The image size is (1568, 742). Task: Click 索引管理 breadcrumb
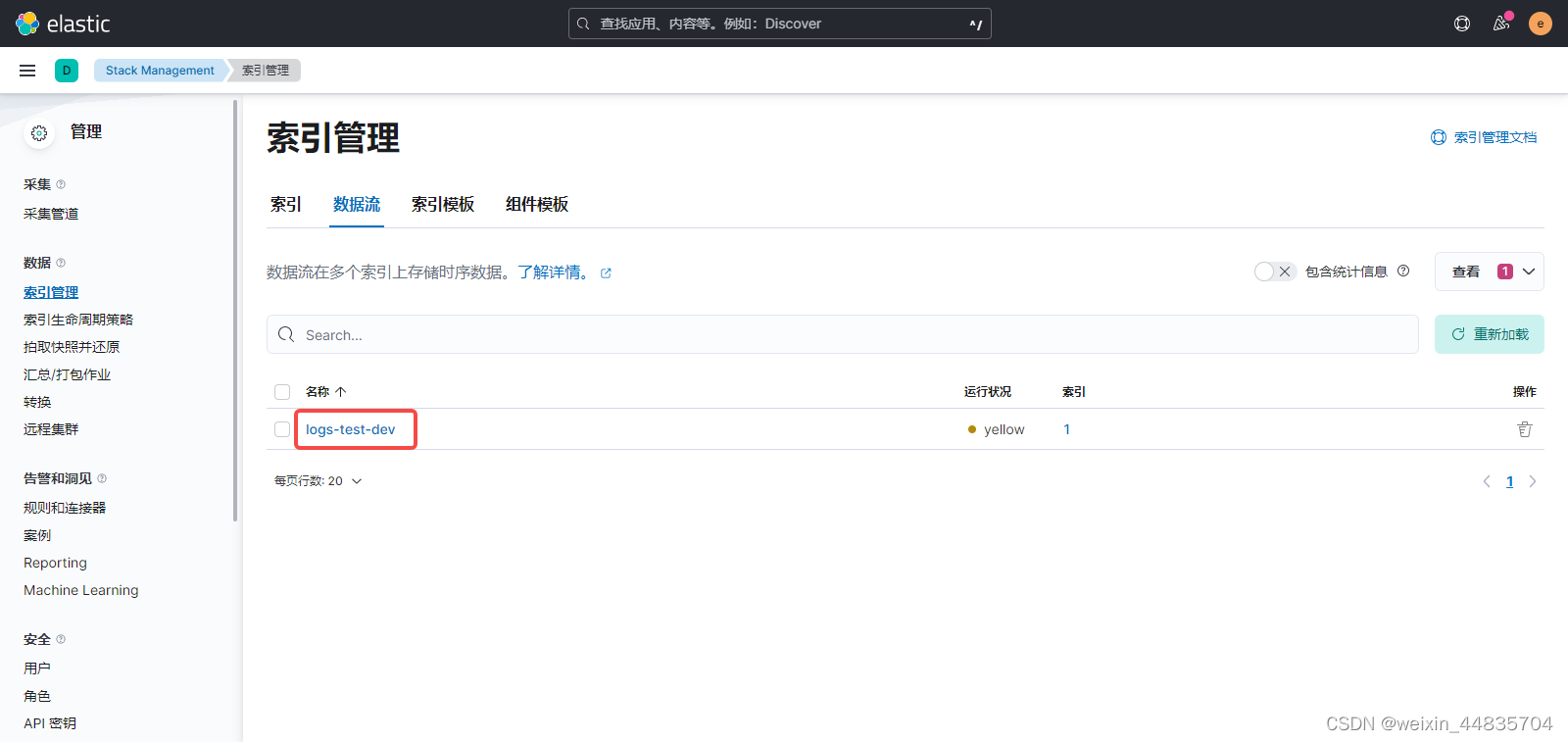[x=266, y=71]
